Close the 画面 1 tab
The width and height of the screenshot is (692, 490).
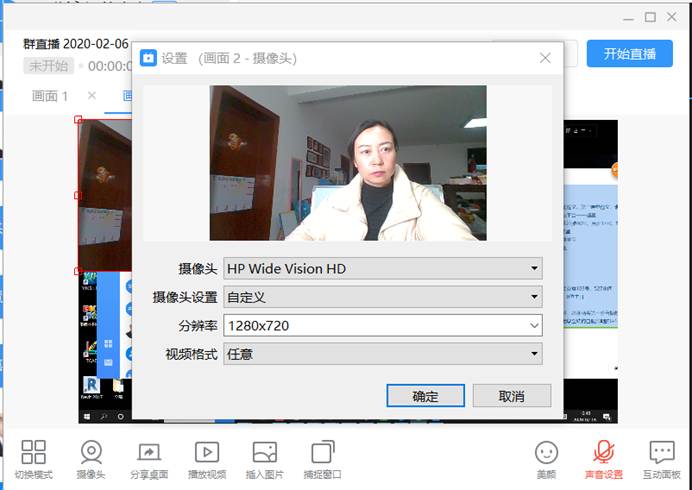tap(92, 96)
